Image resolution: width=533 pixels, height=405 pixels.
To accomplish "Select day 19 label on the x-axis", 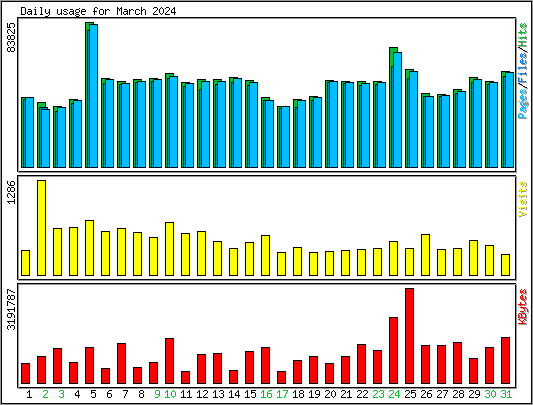I will [x=314, y=394].
